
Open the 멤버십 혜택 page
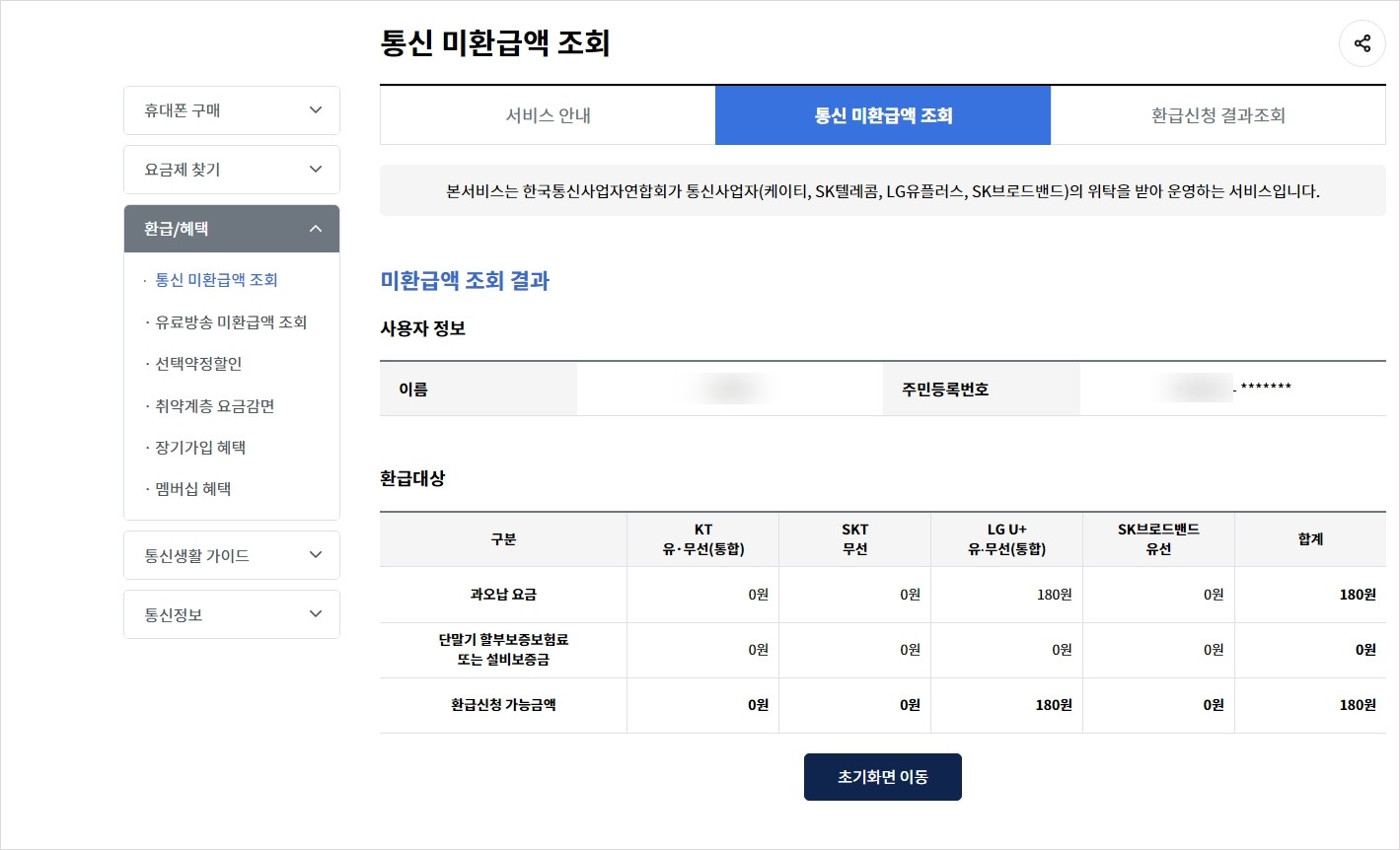point(195,488)
